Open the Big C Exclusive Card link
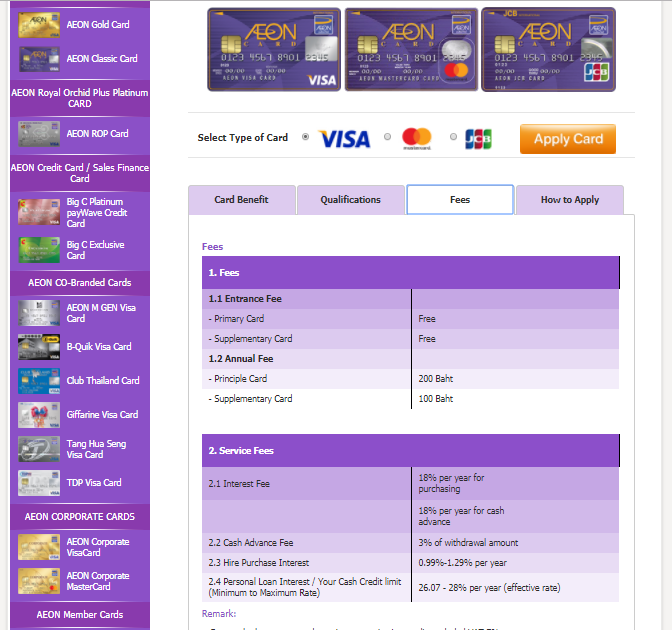Screen dimensions: 672x630 point(96,250)
